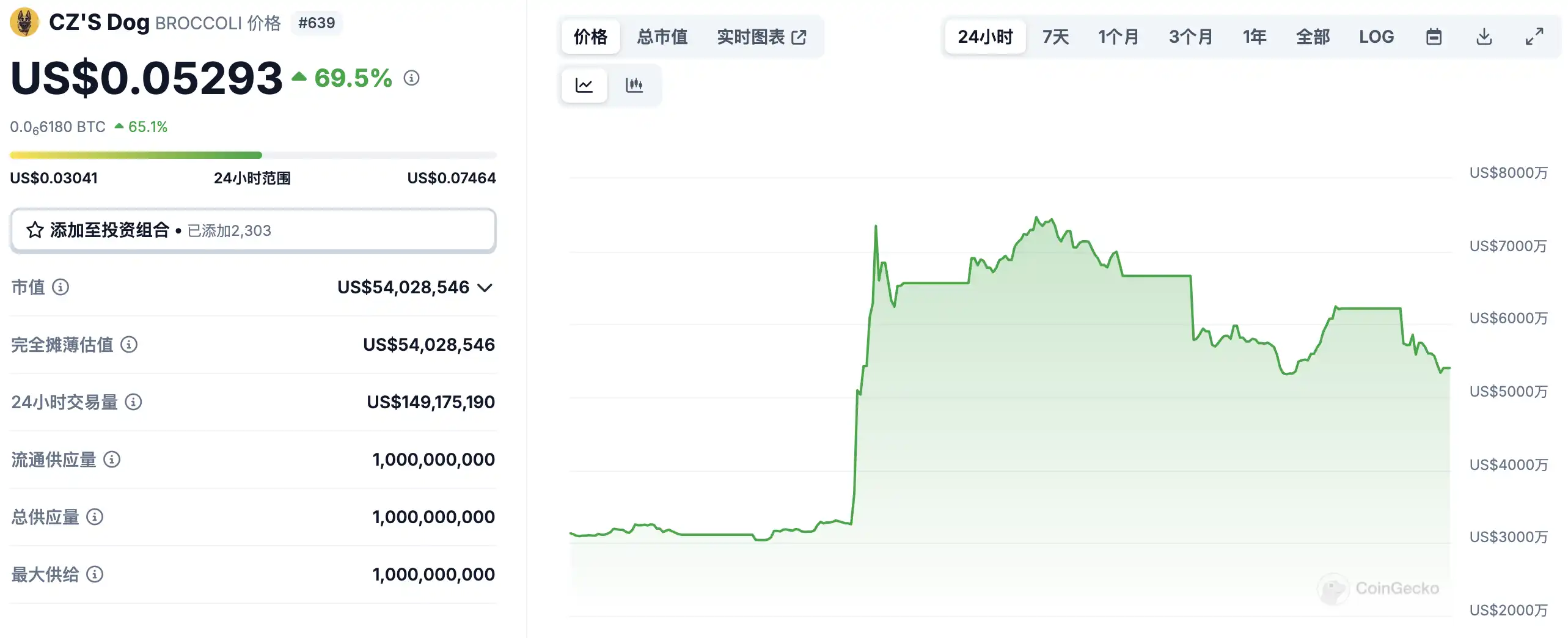This screenshot has height=638, width=1568.
Task: Expand chart to fullscreen
Action: (1534, 37)
